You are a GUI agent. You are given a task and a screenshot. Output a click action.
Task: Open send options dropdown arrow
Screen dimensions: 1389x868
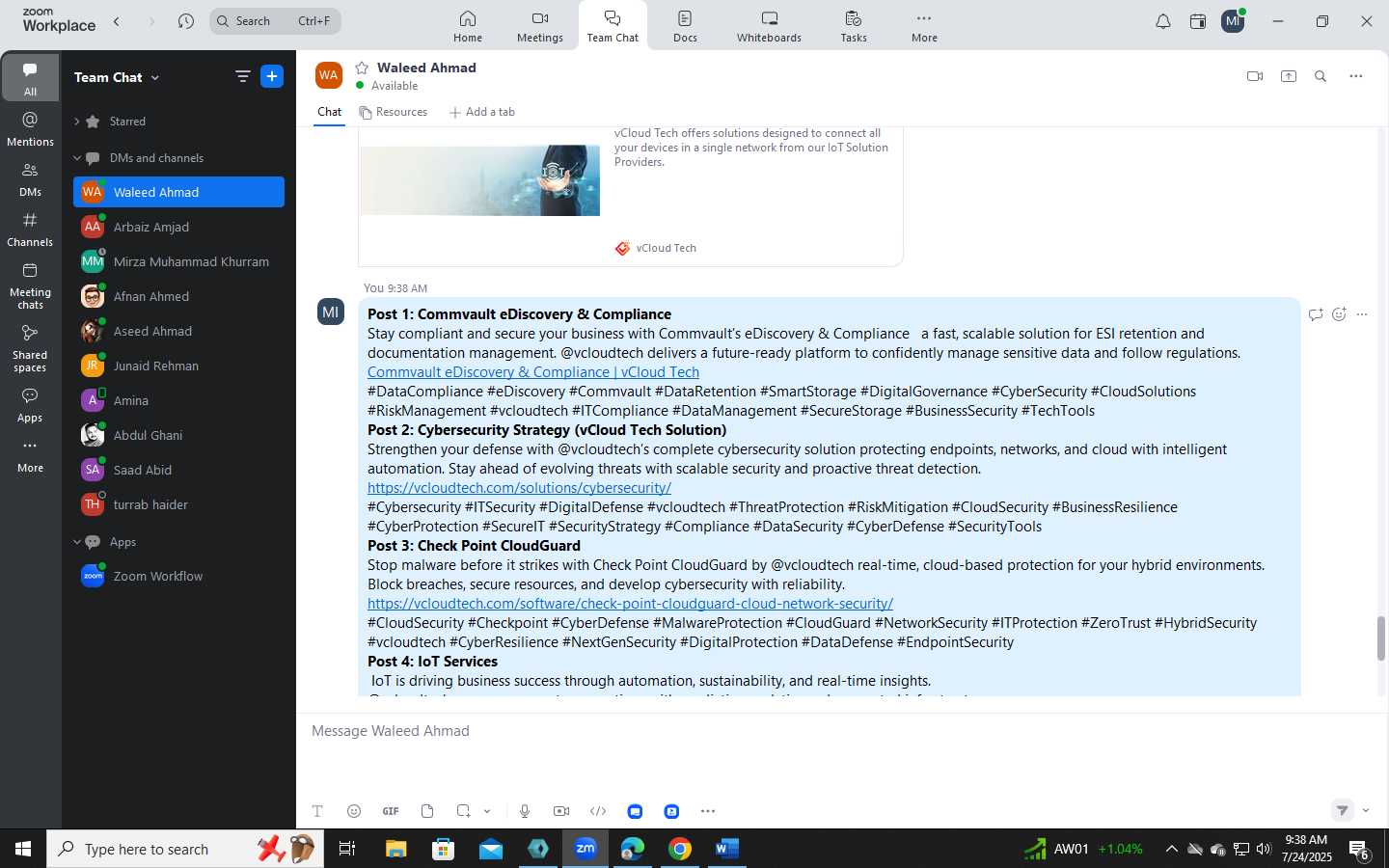coord(1366,810)
